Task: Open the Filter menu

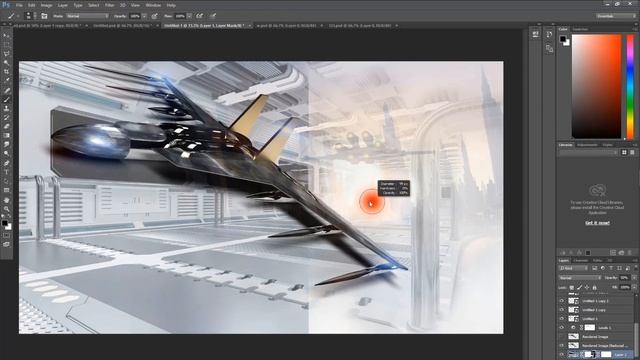Action: 110,5
